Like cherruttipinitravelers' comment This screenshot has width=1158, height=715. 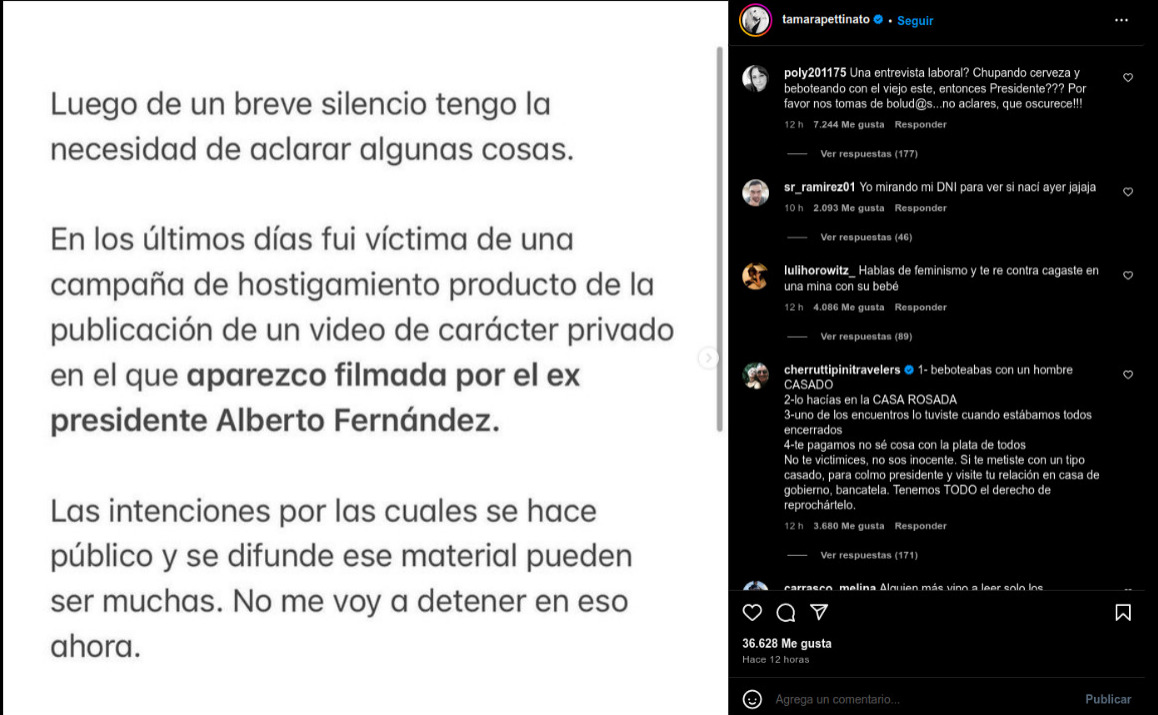[1128, 374]
